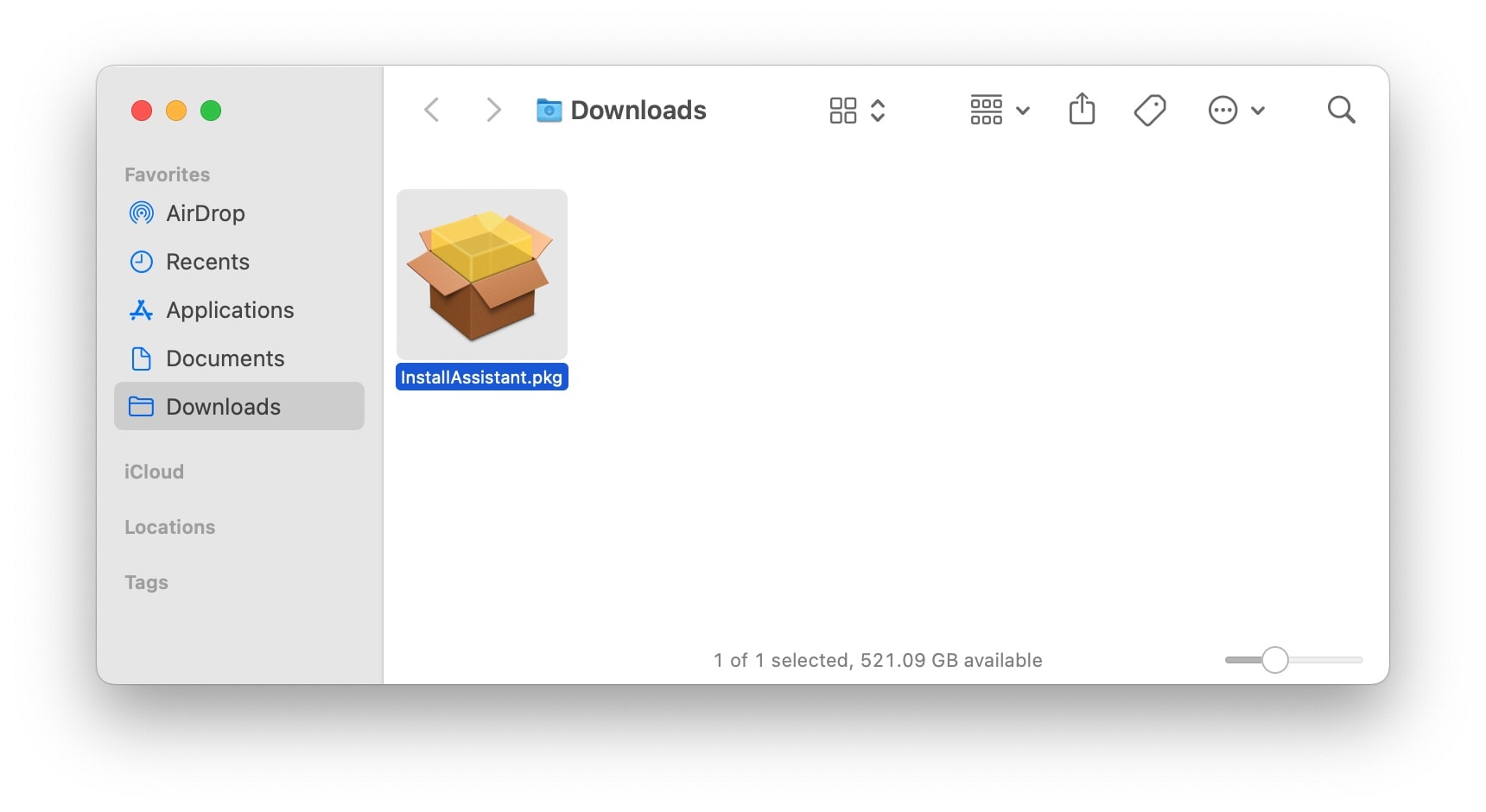Viewport: 1486px width, 812px height.
Task: Click the Edit Tags toolbar icon
Action: (1150, 110)
